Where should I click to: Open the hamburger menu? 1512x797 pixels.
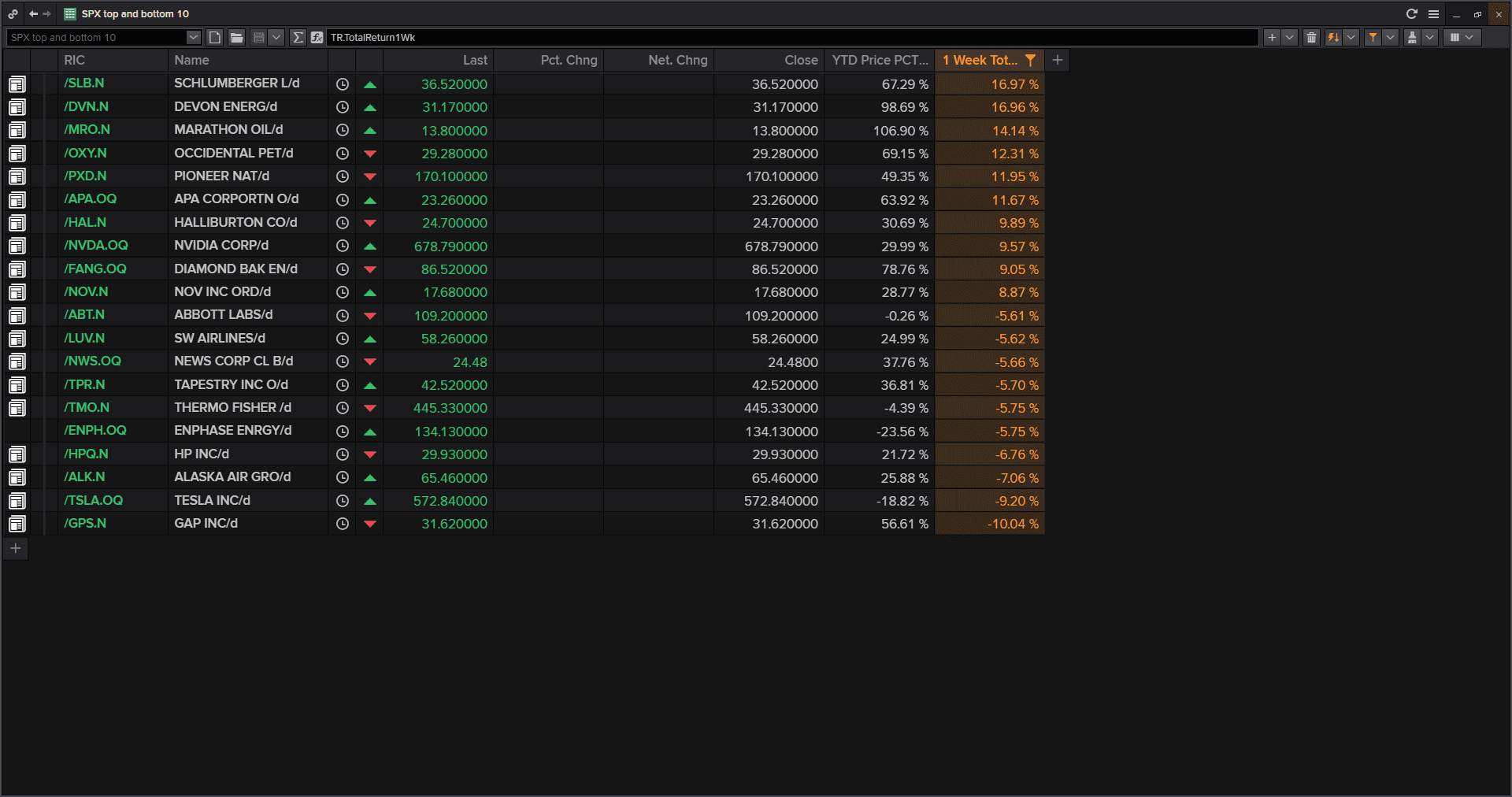pos(1433,13)
